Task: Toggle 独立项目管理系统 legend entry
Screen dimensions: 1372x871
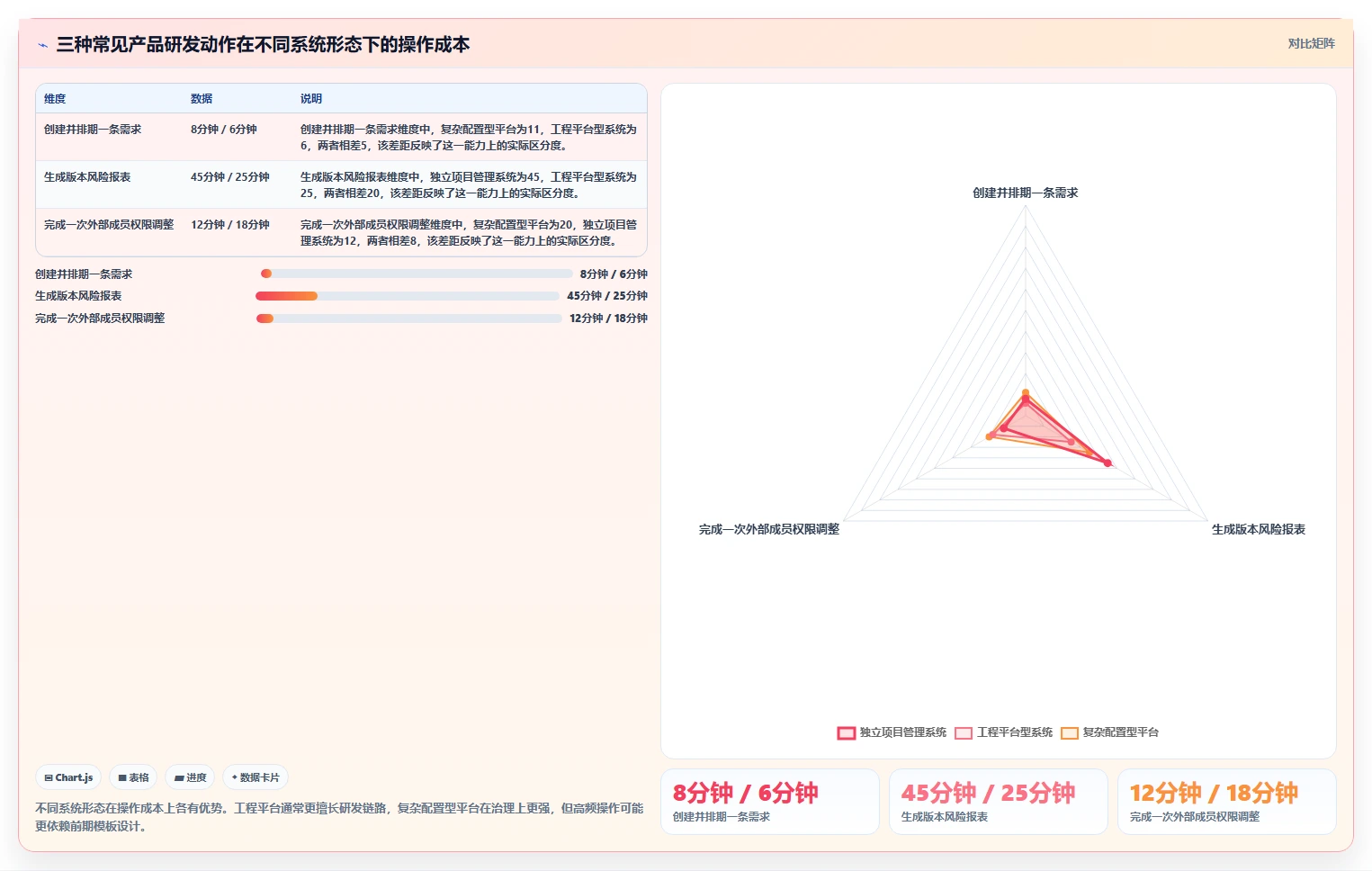Action: pyautogui.click(x=892, y=732)
